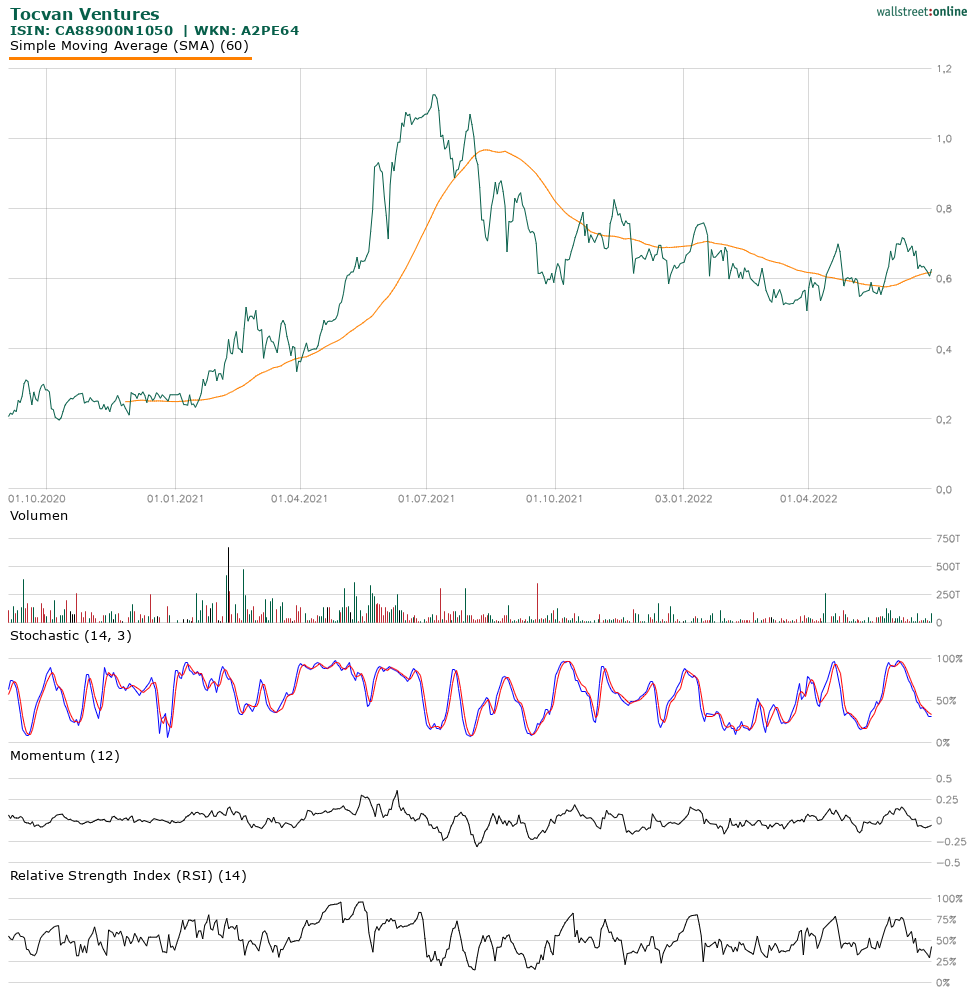976x990 pixels.
Task: Click the 0% label on the Stochastic axis
Action: (x=943, y=743)
